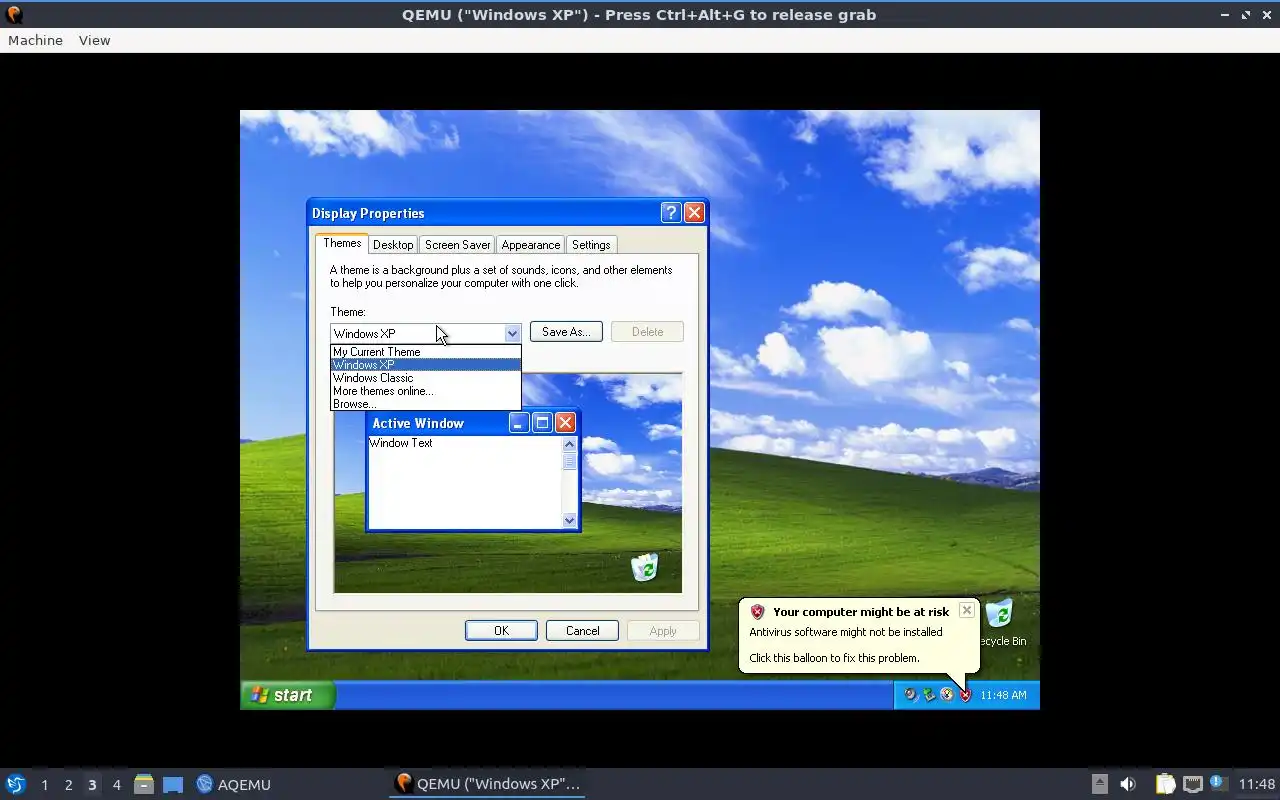The width and height of the screenshot is (1280, 800).
Task: Click the round gauge tray icon beside shield
Action: [947, 695]
